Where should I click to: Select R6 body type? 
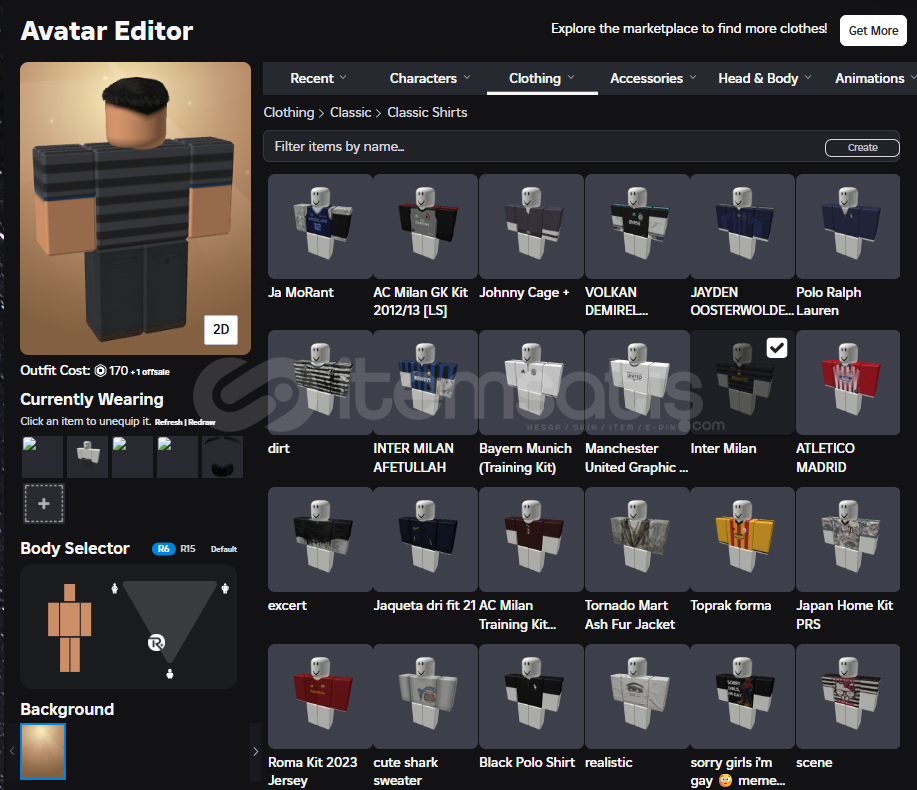pyautogui.click(x=164, y=548)
